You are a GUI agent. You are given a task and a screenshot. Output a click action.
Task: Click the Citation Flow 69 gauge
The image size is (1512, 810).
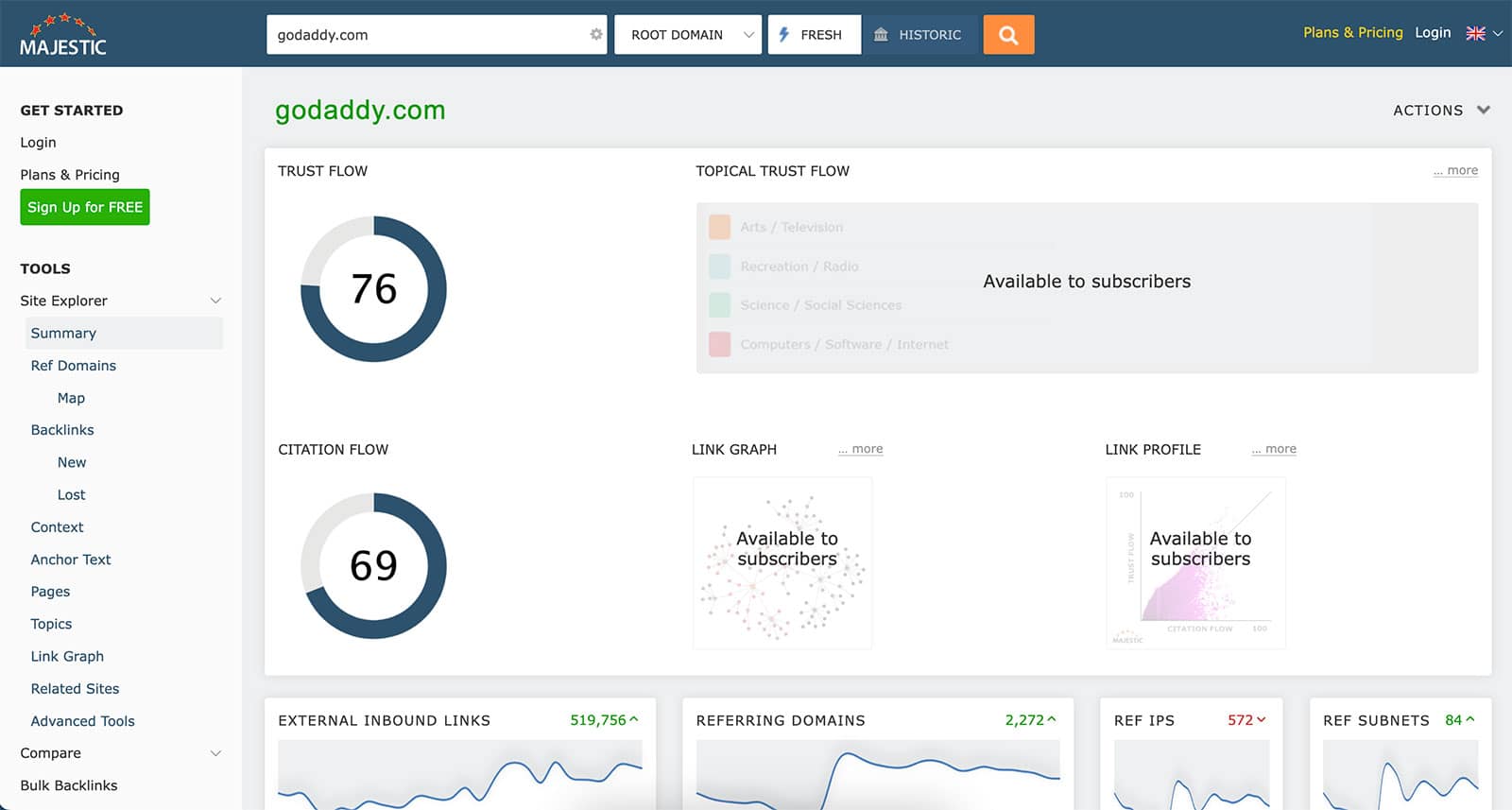pyautogui.click(x=373, y=565)
